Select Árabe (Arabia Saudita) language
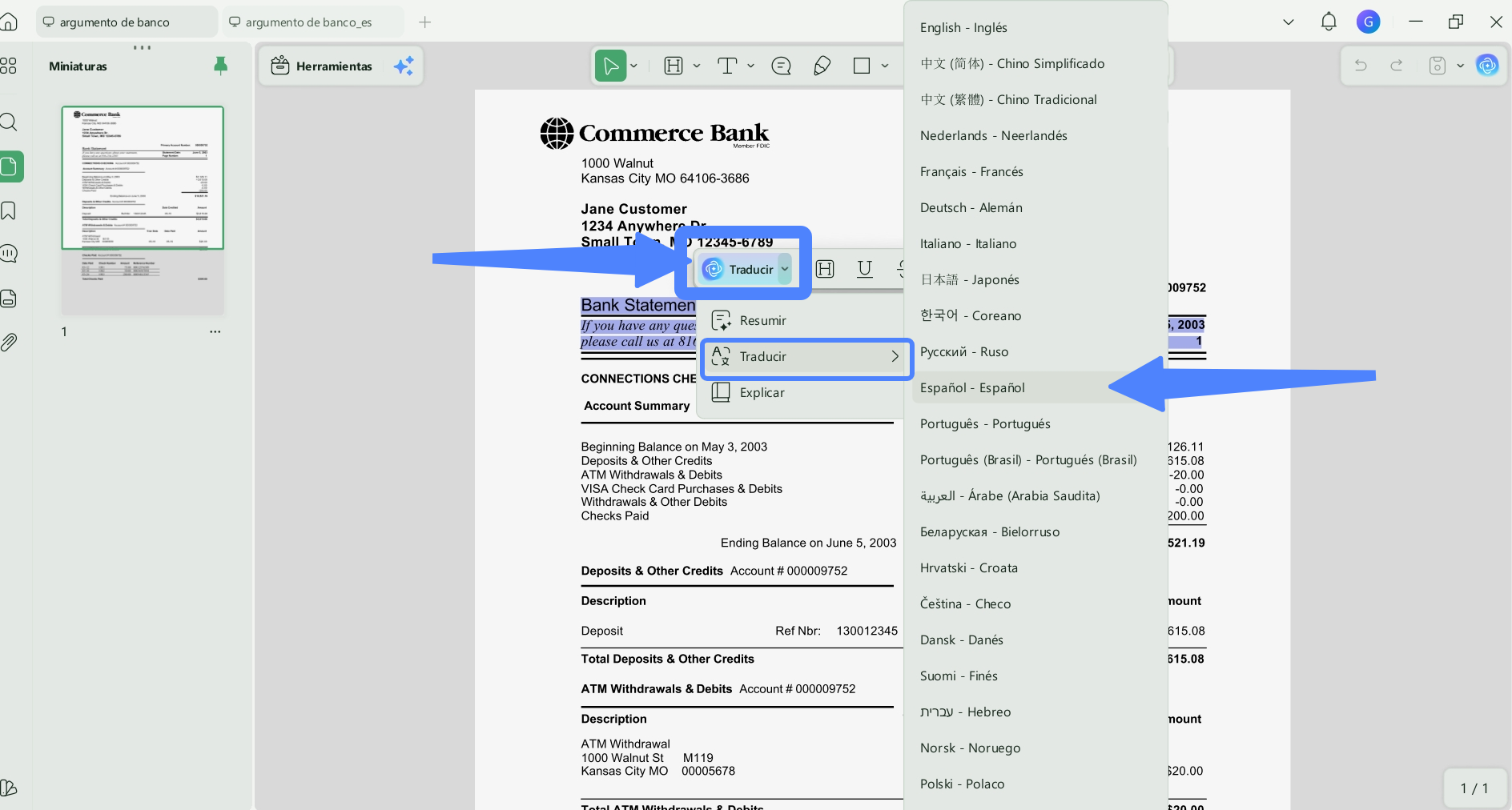The height and width of the screenshot is (810, 1512). click(x=1035, y=495)
